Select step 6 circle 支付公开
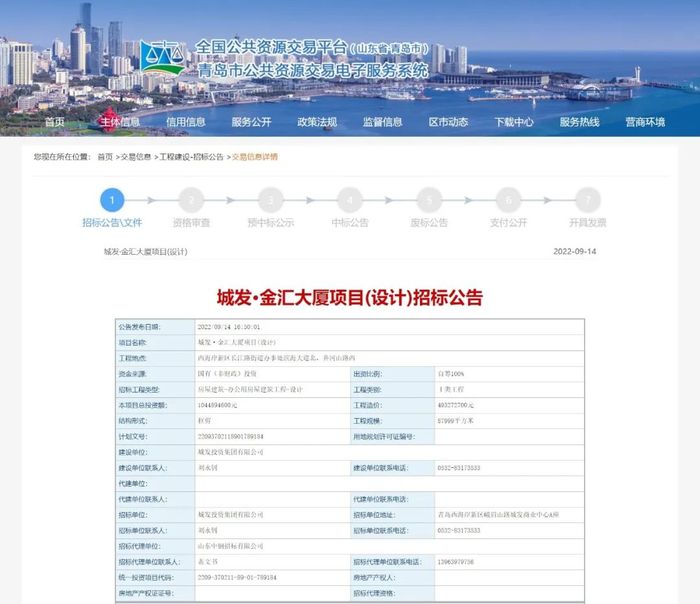The height and width of the screenshot is (604, 700). (508, 200)
